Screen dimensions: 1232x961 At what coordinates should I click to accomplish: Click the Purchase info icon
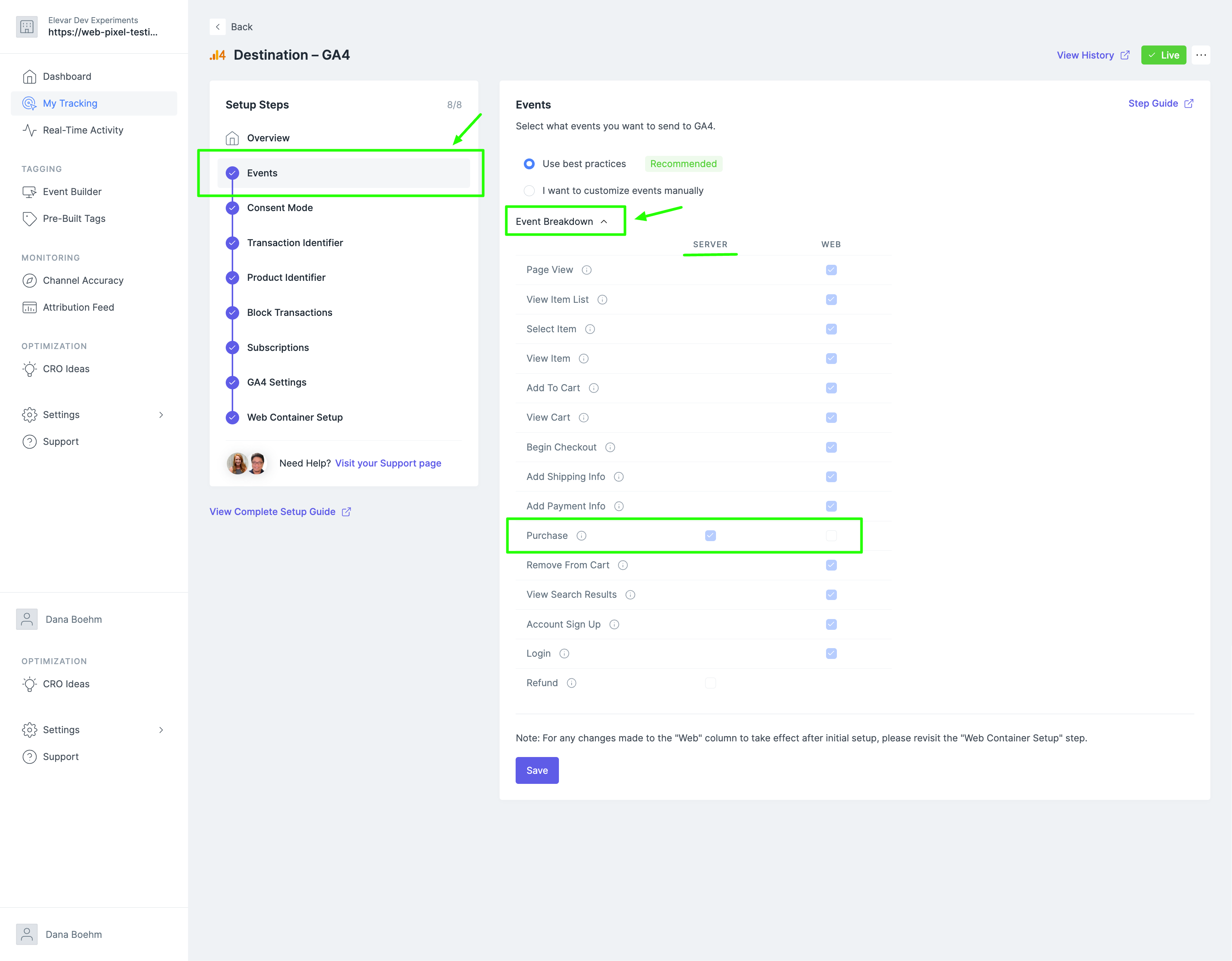(581, 536)
